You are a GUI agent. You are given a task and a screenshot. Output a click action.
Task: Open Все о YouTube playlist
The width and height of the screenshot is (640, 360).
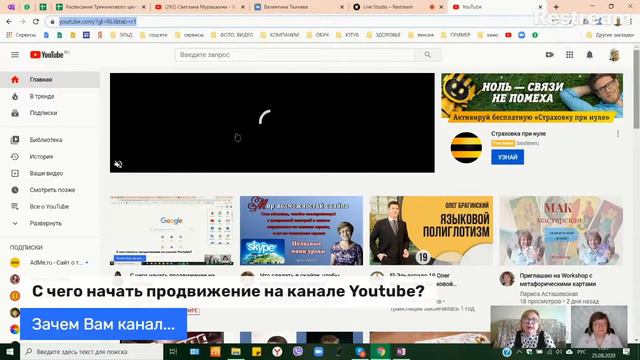pyautogui.click(x=50, y=207)
